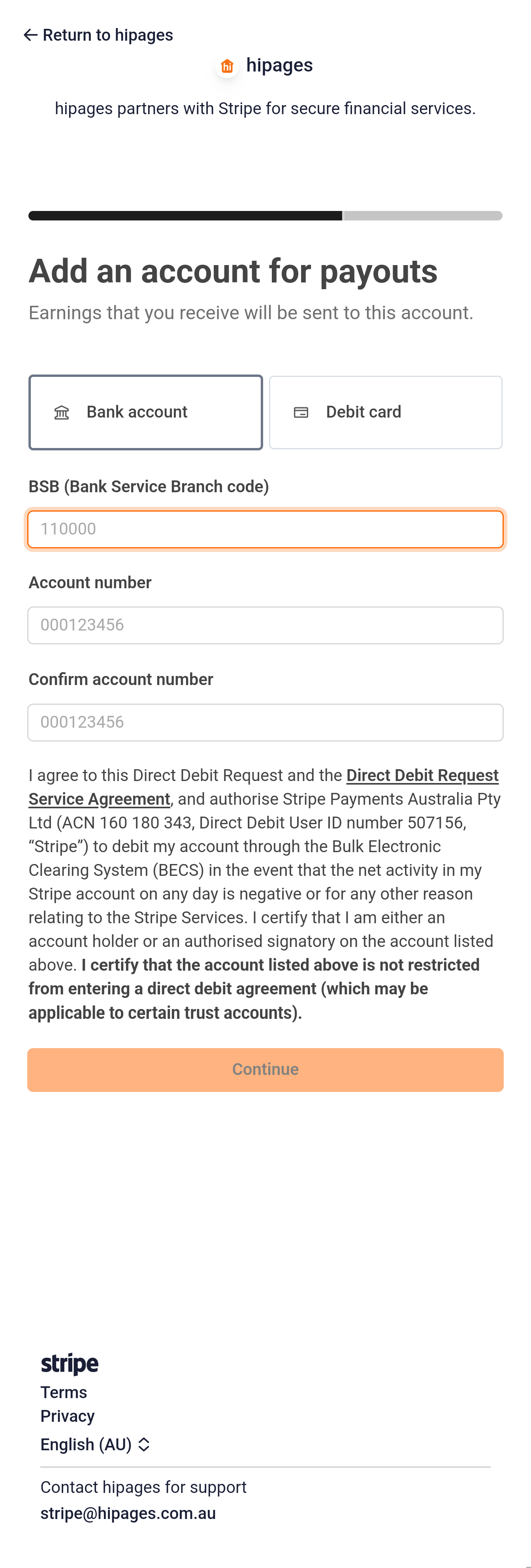531x1568 pixels.
Task: Click Return to hipages link
Action: pos(107,35)
